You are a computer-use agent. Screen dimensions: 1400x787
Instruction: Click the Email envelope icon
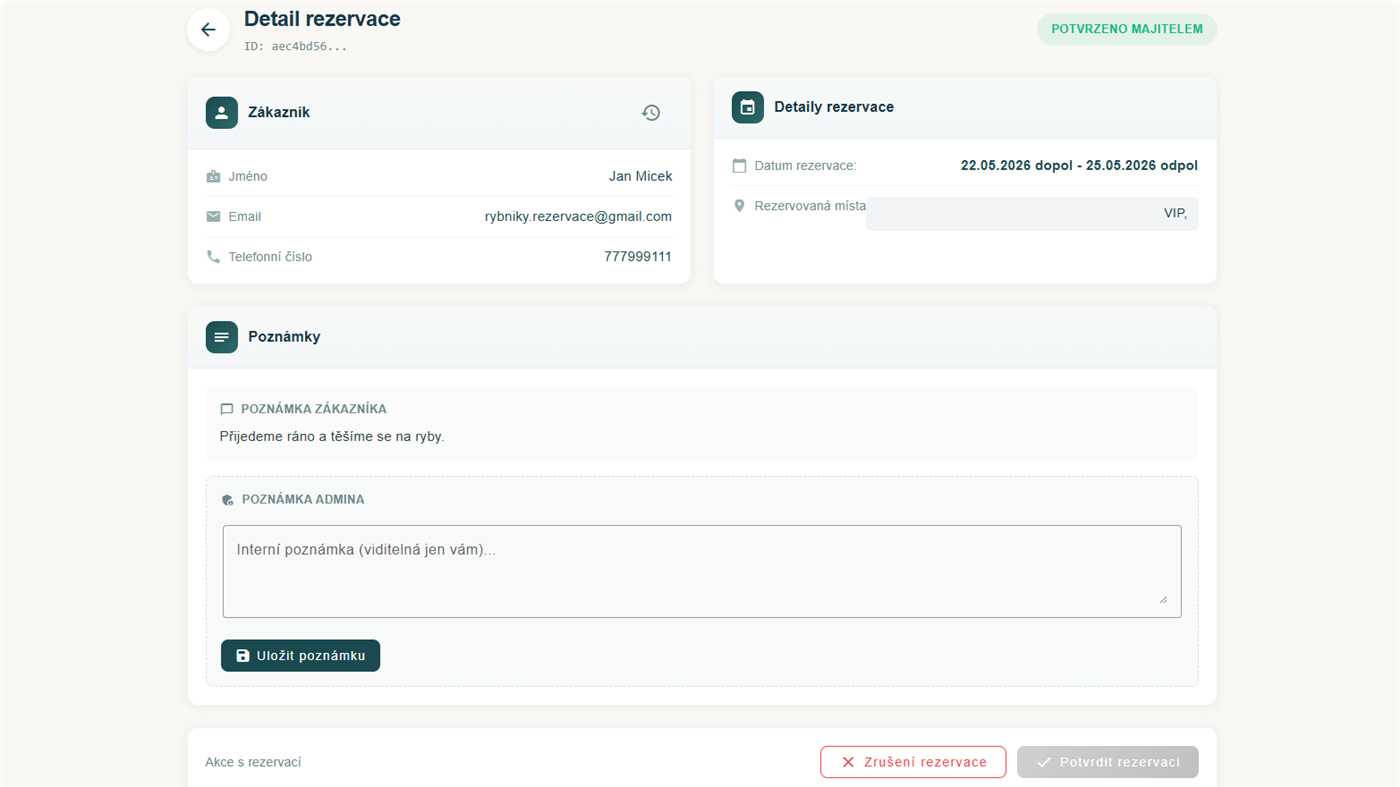tap(213, 217)
